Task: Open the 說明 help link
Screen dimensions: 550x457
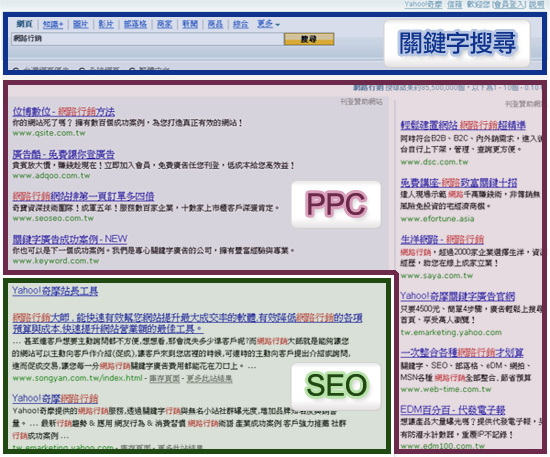Action: pos(536,5)
